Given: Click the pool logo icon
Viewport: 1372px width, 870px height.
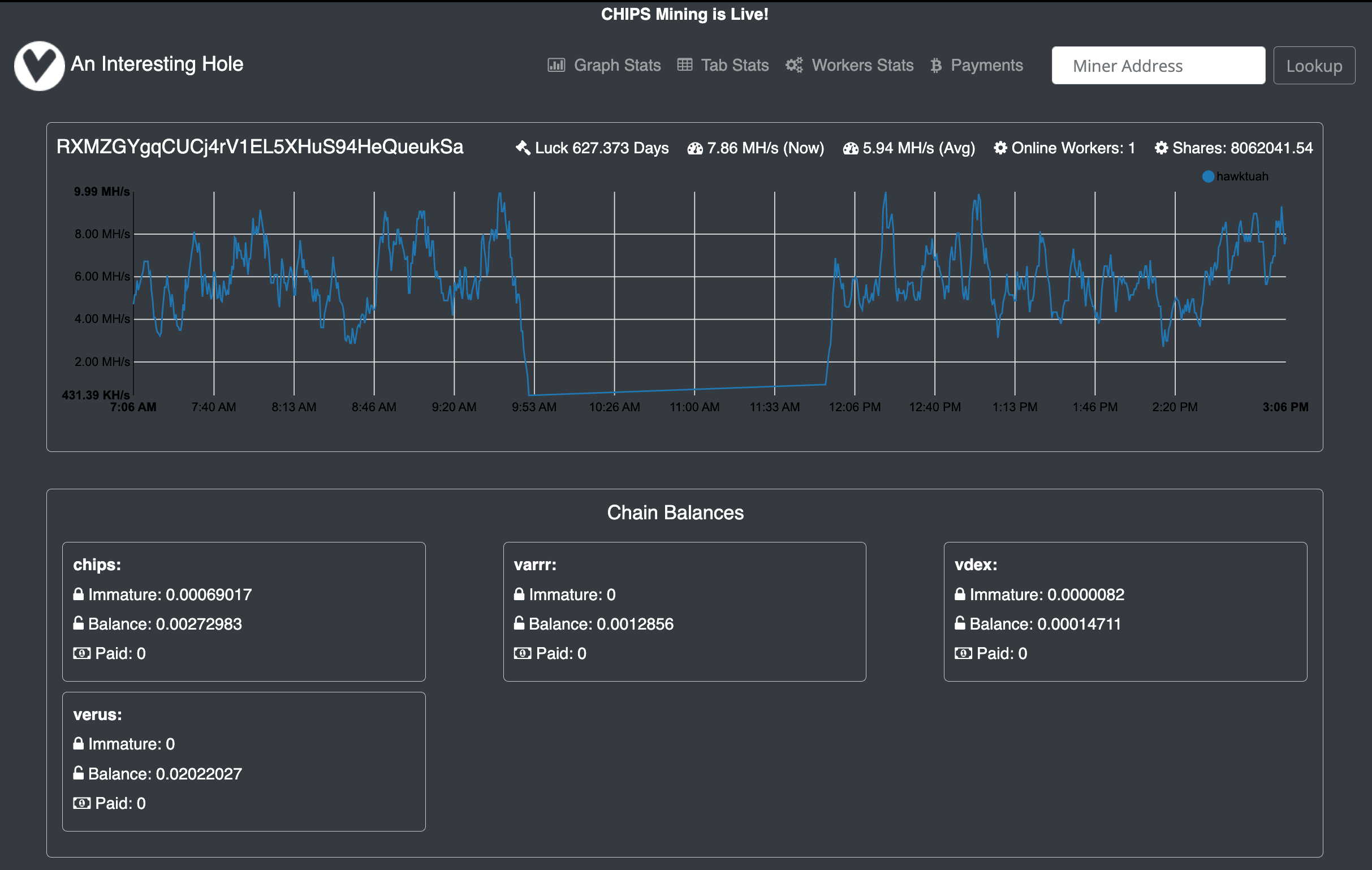Looking at the screenshot, I should [x=39, y=66].
